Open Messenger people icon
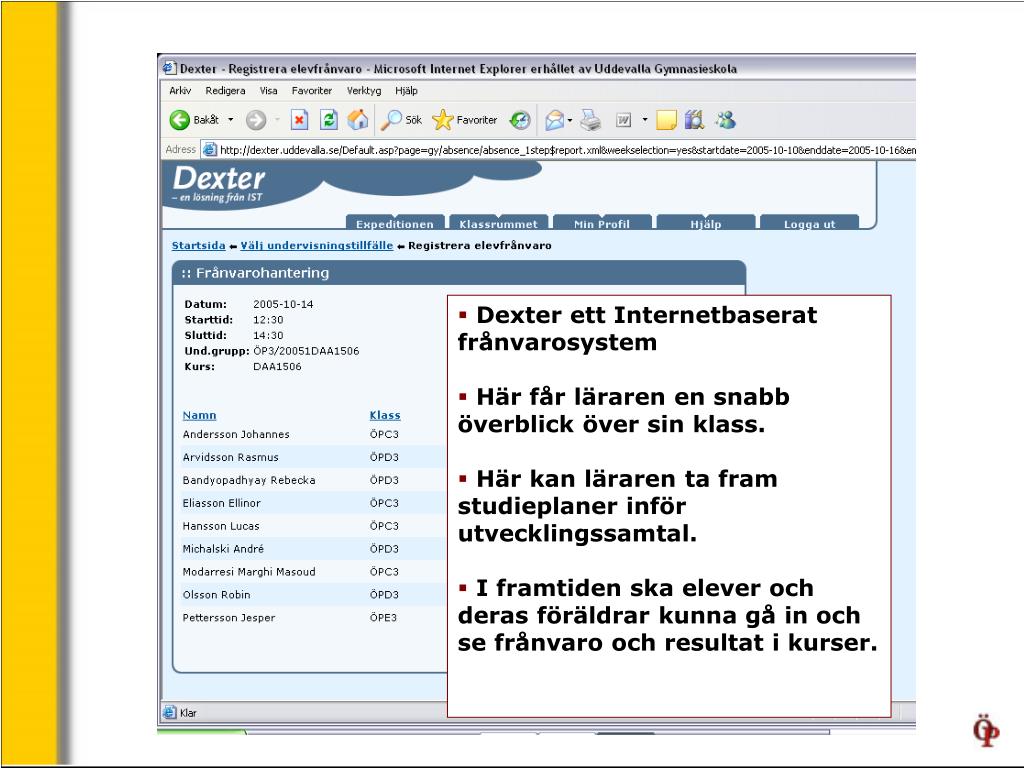1024x768 pixels. (725, 120)
